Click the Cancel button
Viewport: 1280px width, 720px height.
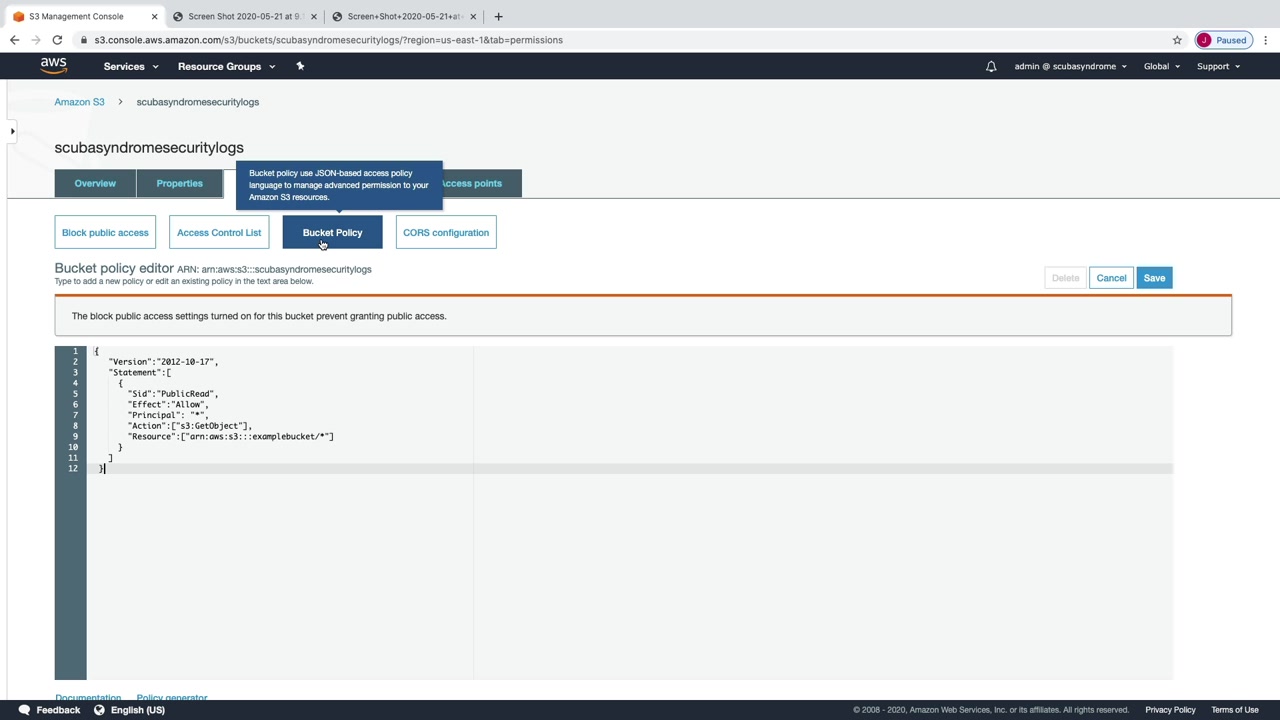[1111, 278]
